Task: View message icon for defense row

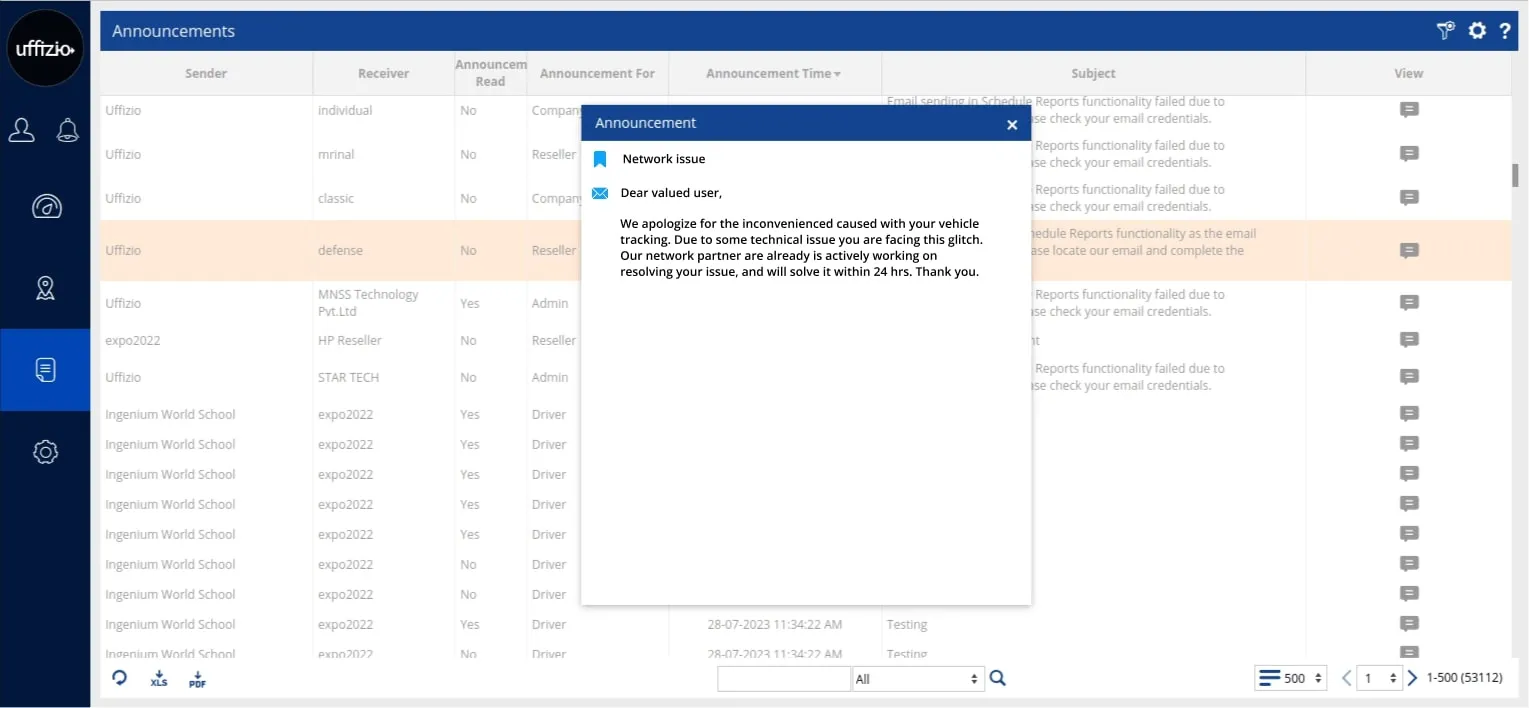Action: [1409, 251]
